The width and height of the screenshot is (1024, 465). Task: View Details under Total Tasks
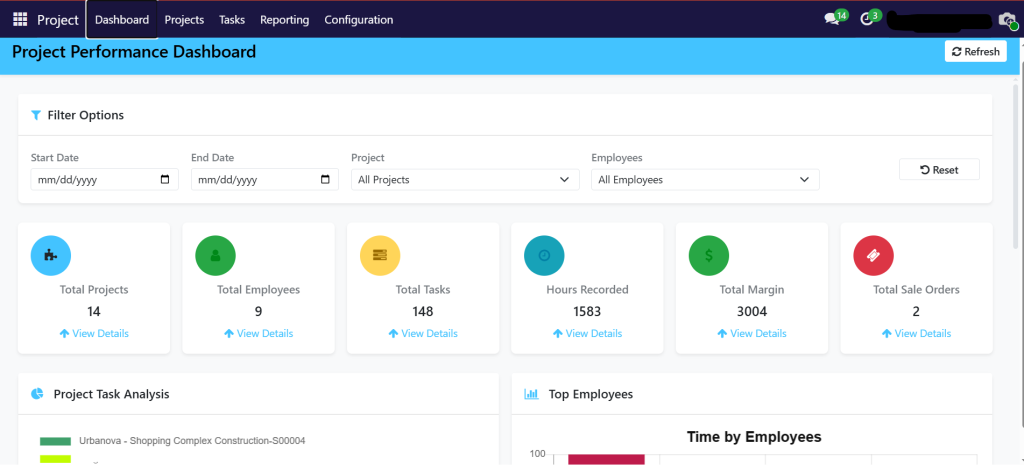(x=423, y=334)
